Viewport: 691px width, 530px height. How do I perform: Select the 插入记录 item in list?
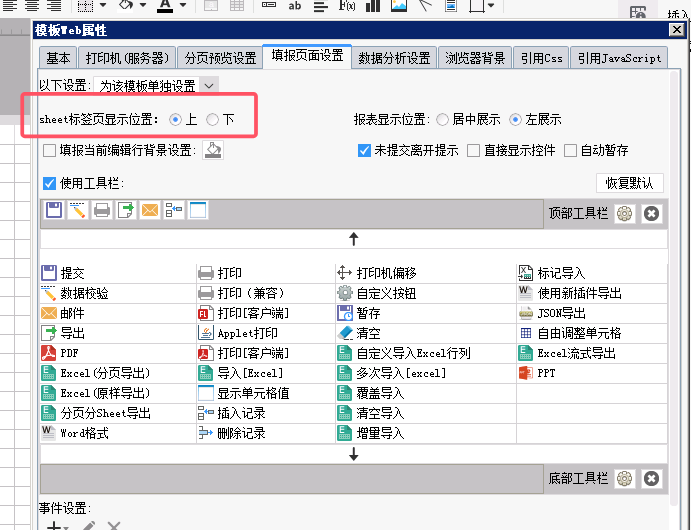[x=266, y=413]
